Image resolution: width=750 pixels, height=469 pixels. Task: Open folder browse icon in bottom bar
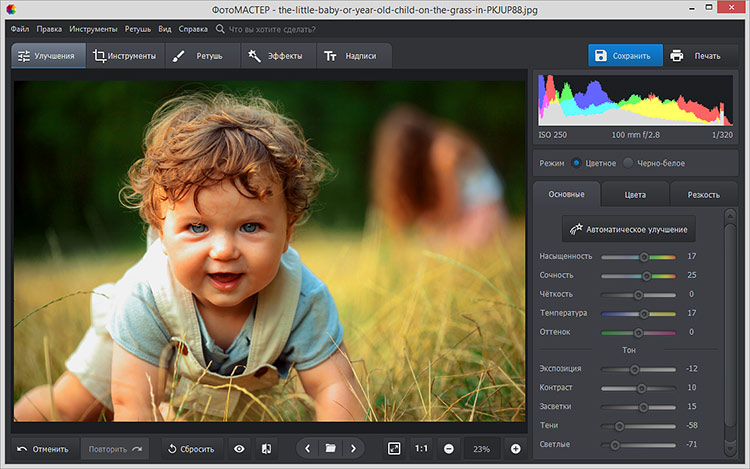coord(330,449)
